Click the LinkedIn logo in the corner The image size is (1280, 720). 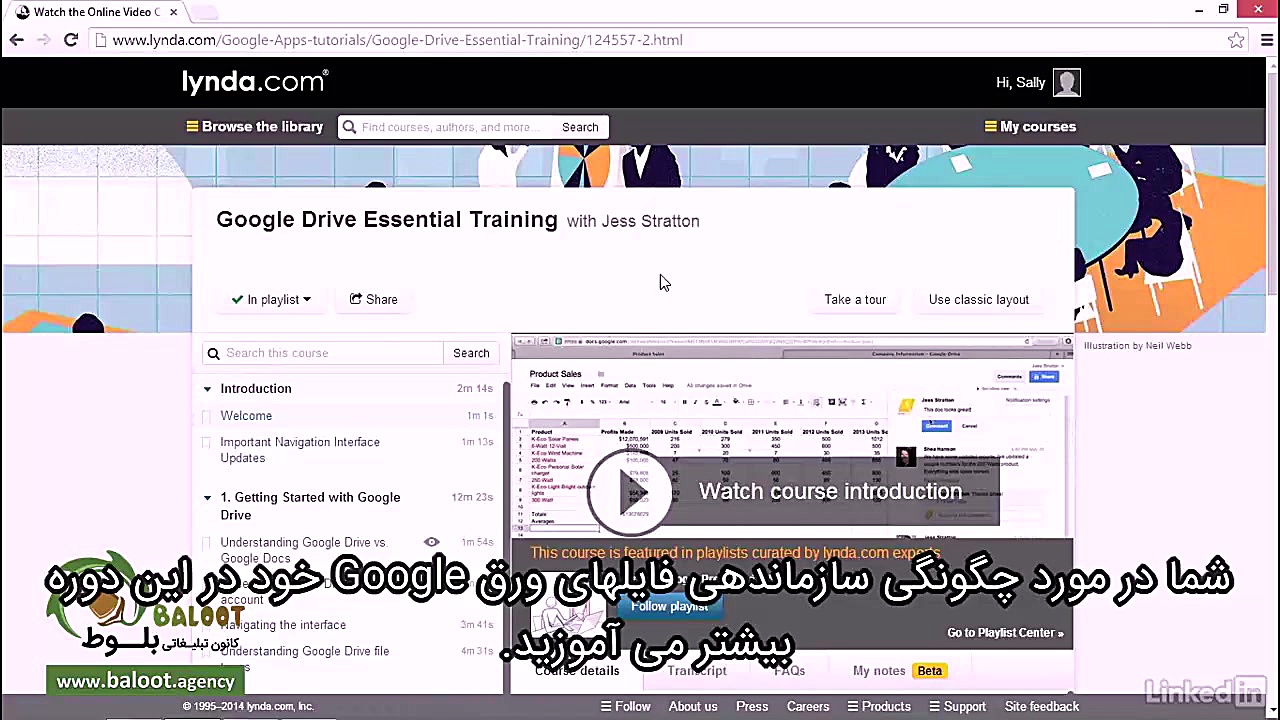pos(1205,690)
